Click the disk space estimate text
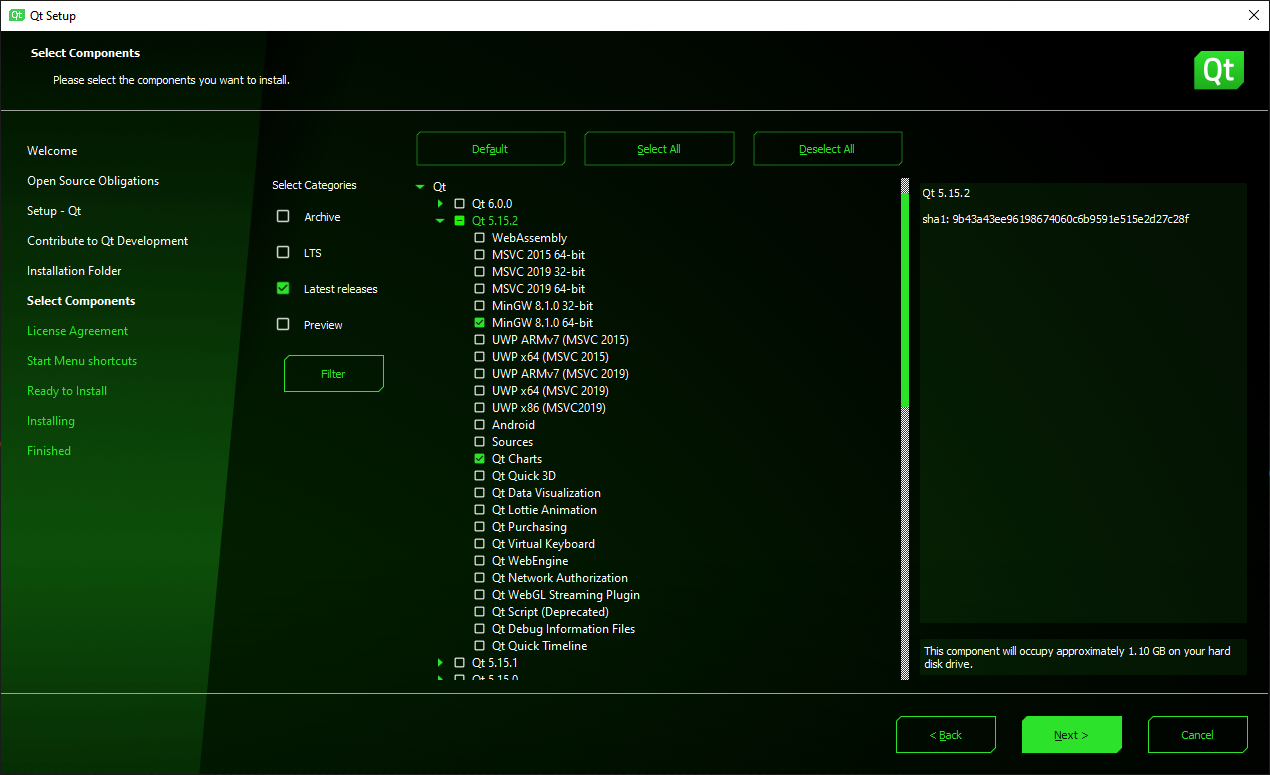This screenshot has height=775, width=1270. click(1078, 657)
